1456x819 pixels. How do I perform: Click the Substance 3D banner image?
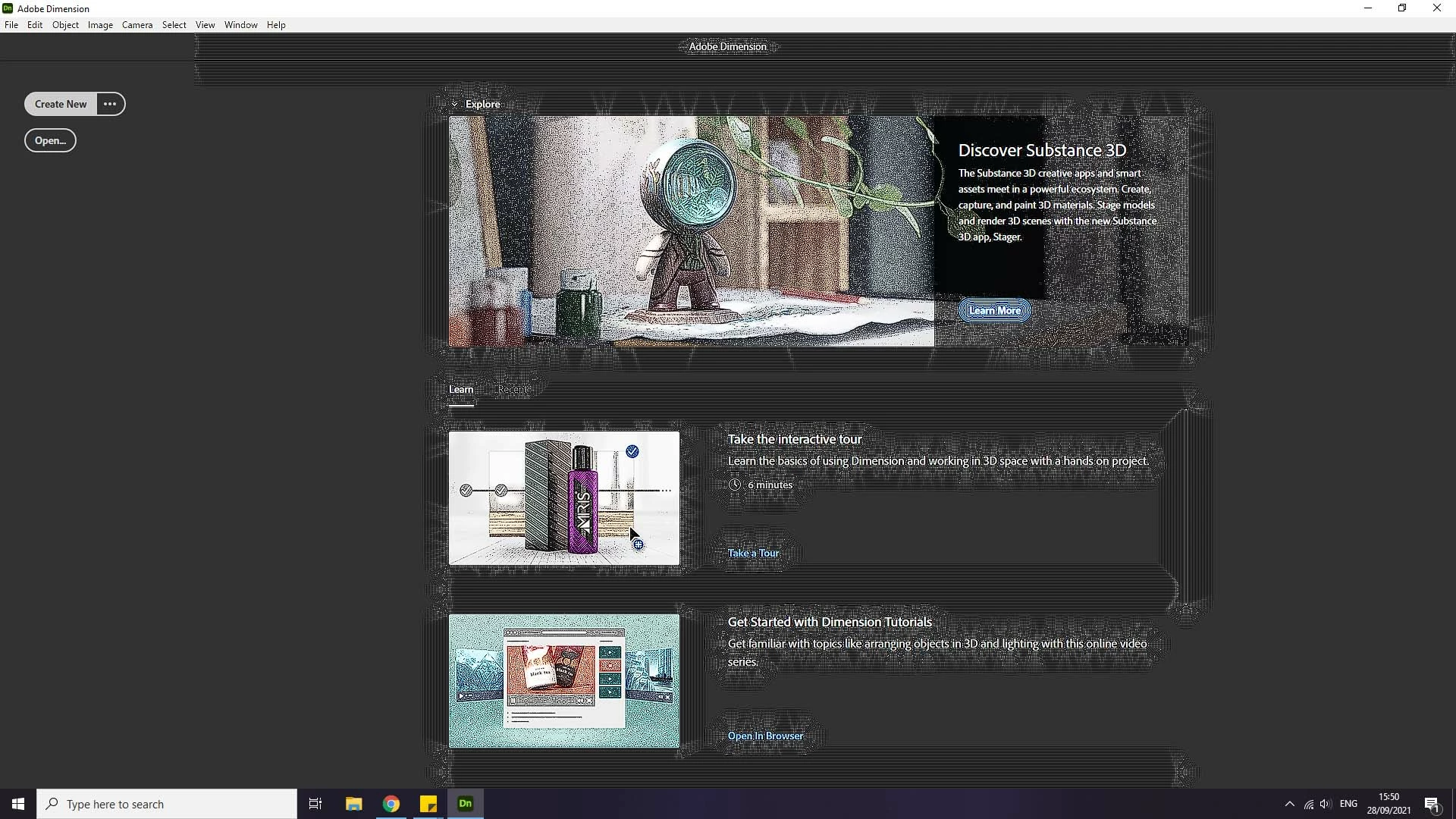click(x=691, y=231)
